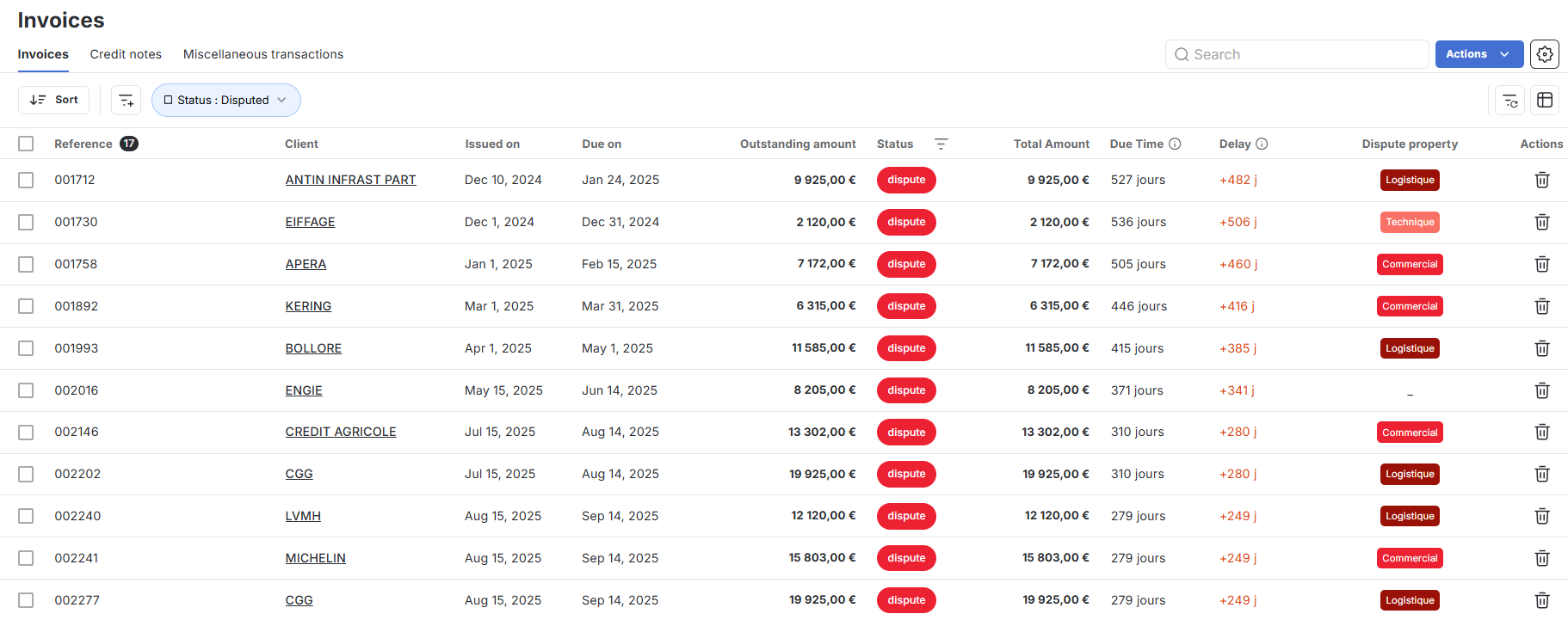This screenshot has height=620, width=1568.
Task: Open MICHELIN client link
Action: click(x=315, y=558)
